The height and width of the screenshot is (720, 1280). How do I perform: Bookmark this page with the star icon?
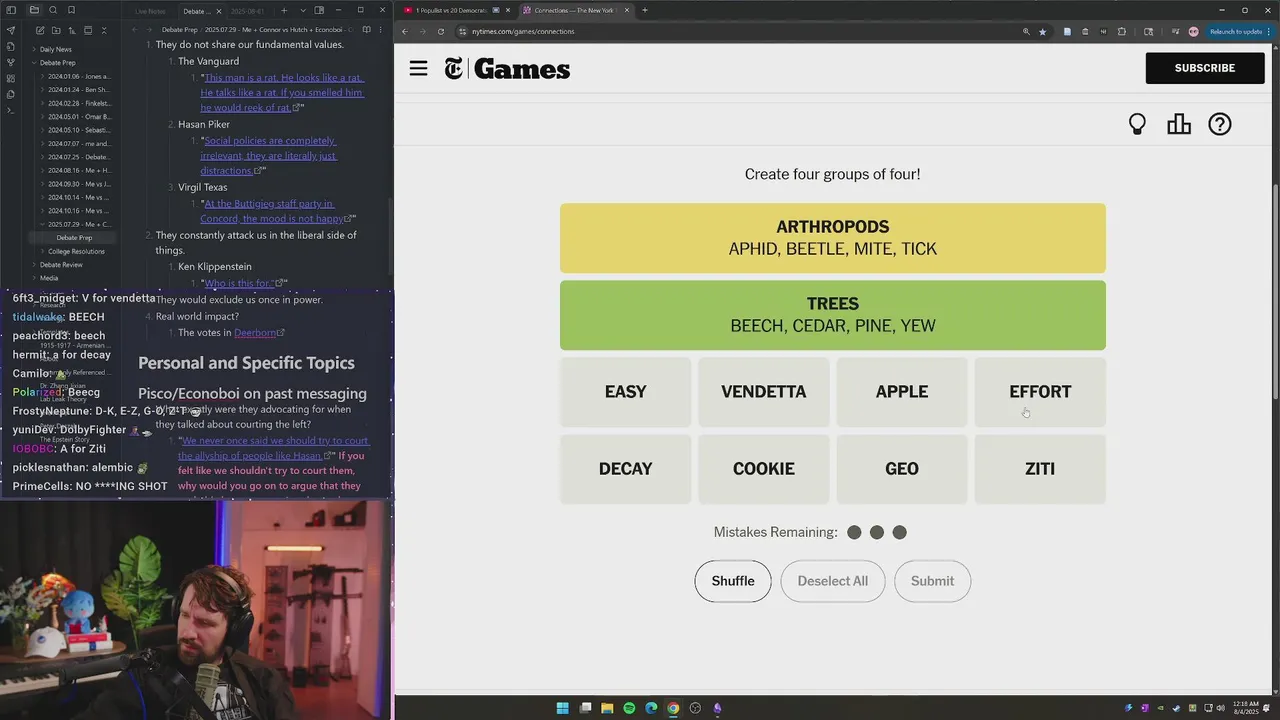tap(1042, 31)
